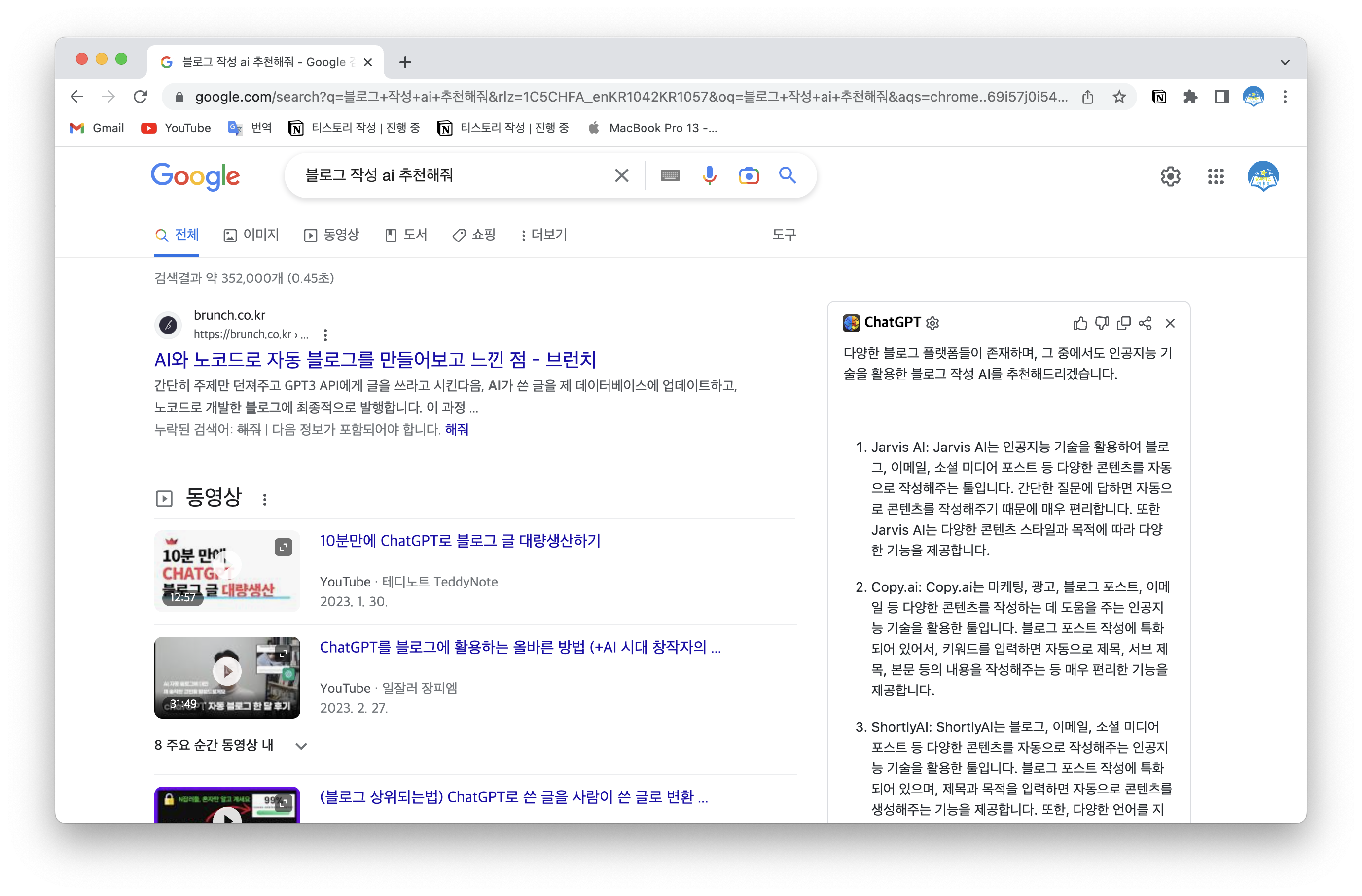Screen dimensions: 1362x896
Task: Switch to the 이미지 results tab
Action: coord(251,235)
